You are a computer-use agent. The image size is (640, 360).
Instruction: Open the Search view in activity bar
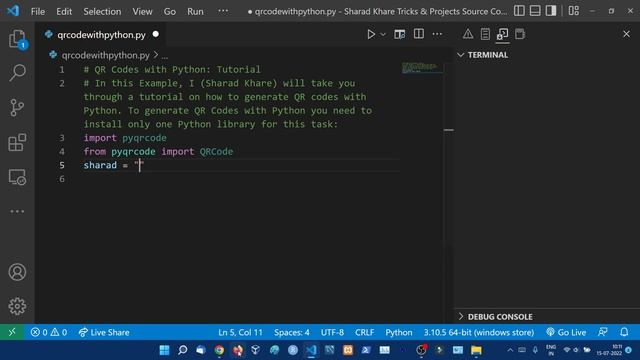(17, 73)
